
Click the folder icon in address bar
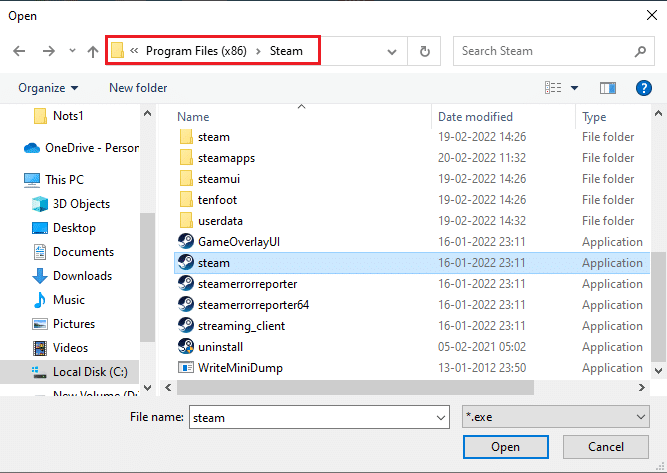(117, 51)
